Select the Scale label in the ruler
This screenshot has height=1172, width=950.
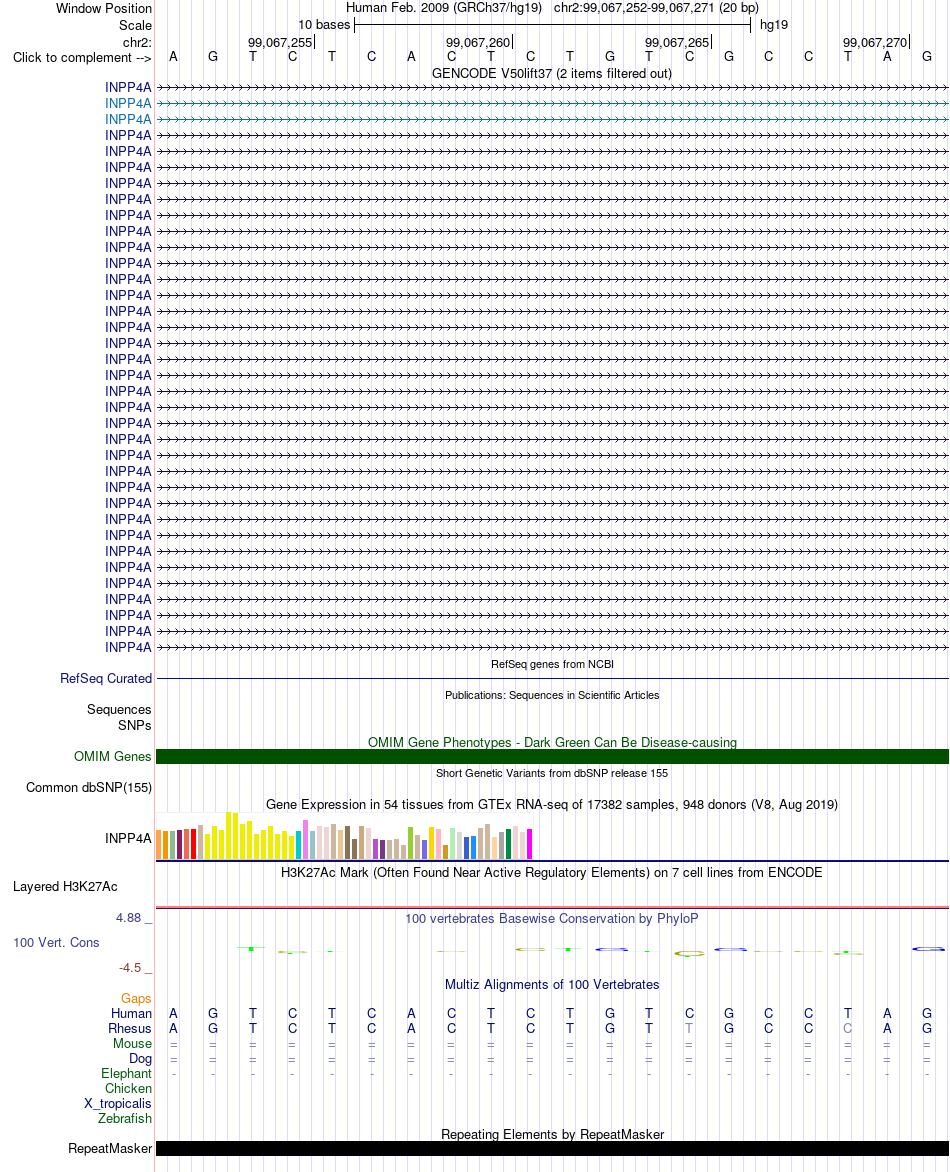point(135,25)
